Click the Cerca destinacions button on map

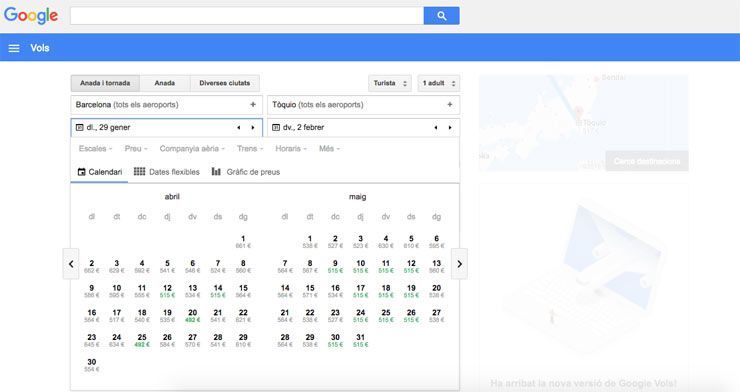coord(647,161)
